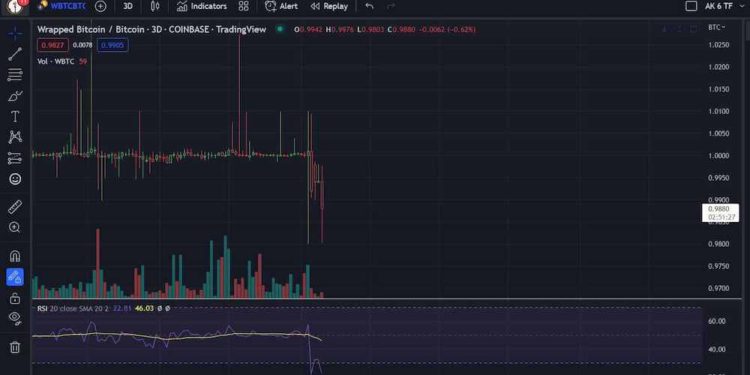
Task: Select the ruler measure tool
Action: tap(15, 207)
